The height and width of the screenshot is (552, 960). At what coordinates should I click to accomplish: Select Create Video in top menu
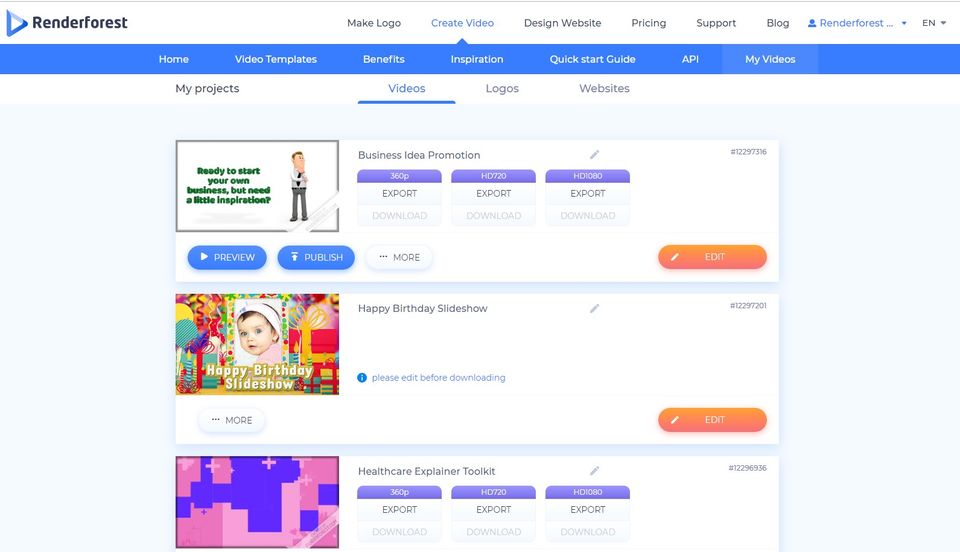[x=462, y=23]
